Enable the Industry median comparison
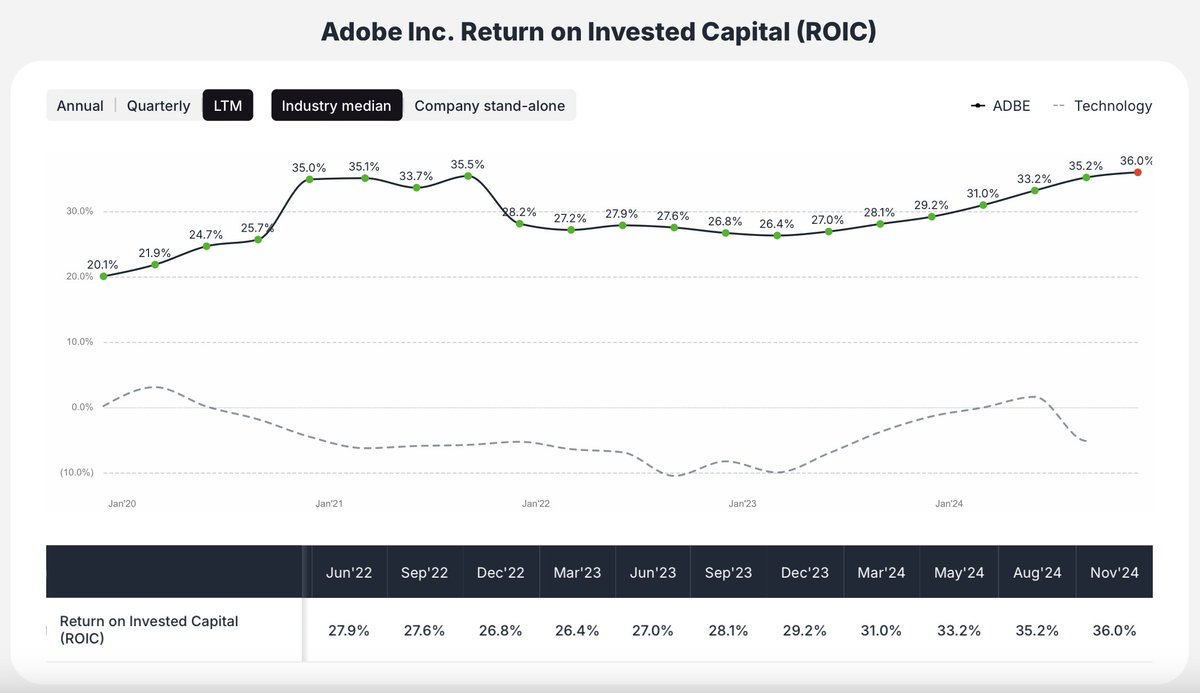This screenshot has width=1200, height=693. [336, 105]
